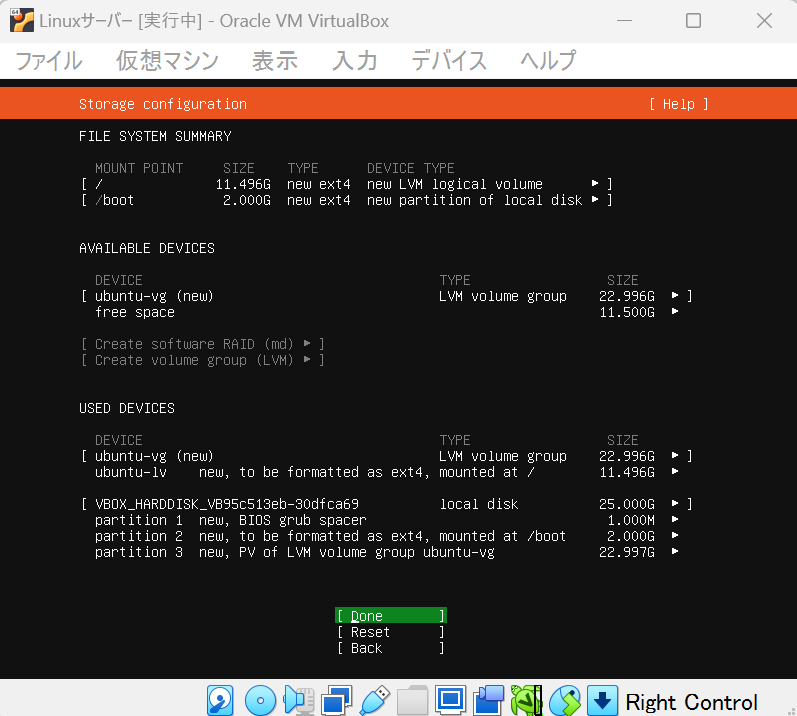Open the デバイス menu
This screenshot has height=716, width=797.
449,60
